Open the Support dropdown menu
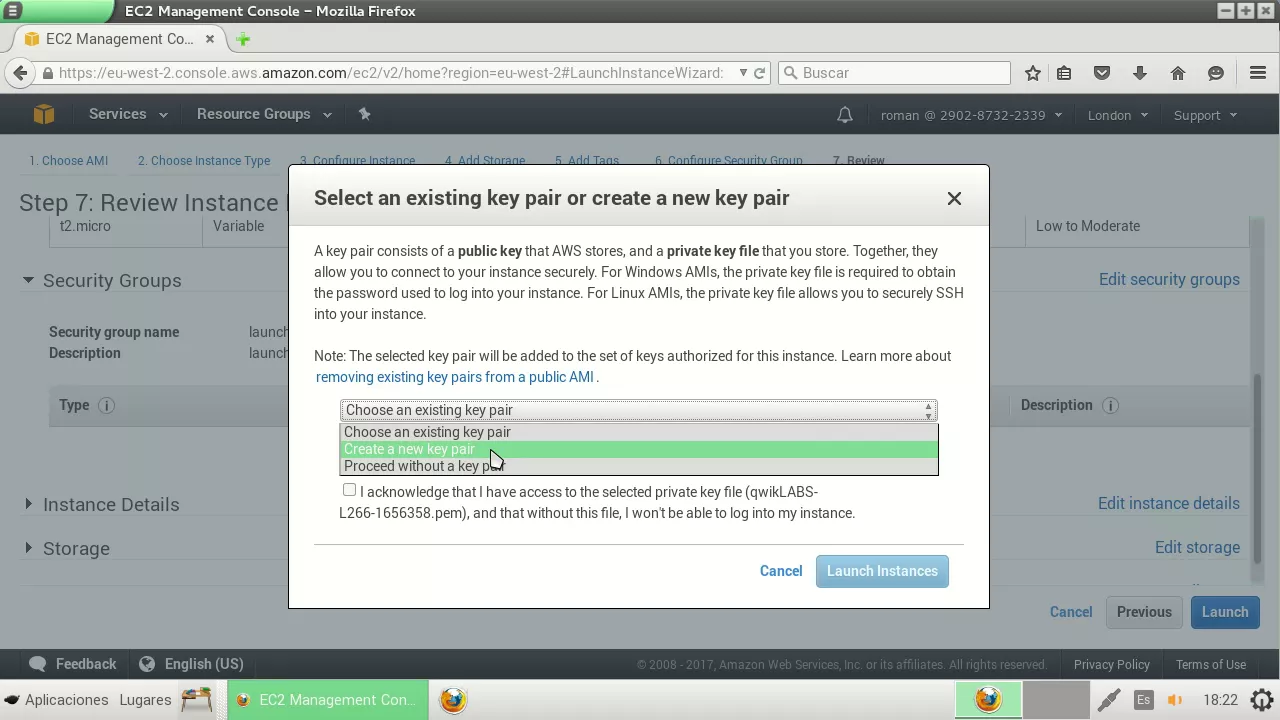 [x=1205, y=115]
